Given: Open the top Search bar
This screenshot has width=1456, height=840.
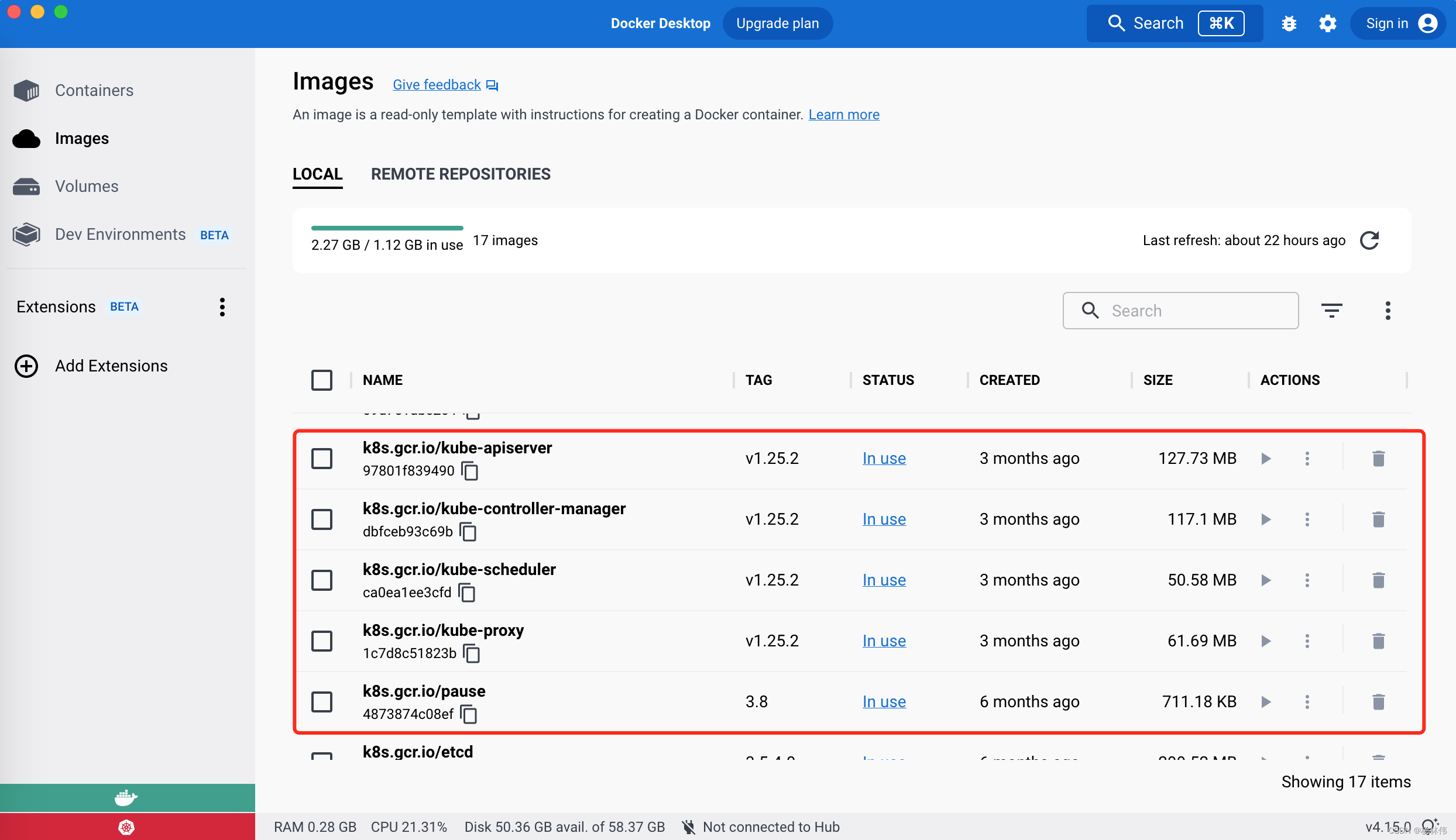Looking at the screenshot, I should 1175,23.
